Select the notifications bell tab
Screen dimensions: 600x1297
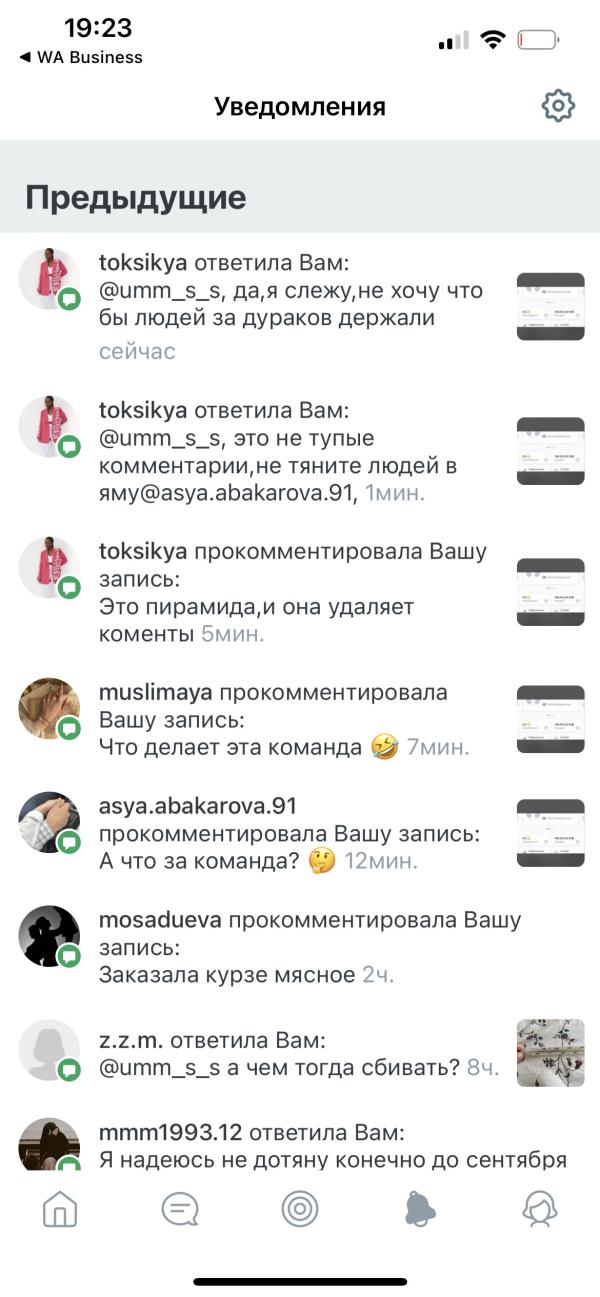(420, 1209)
